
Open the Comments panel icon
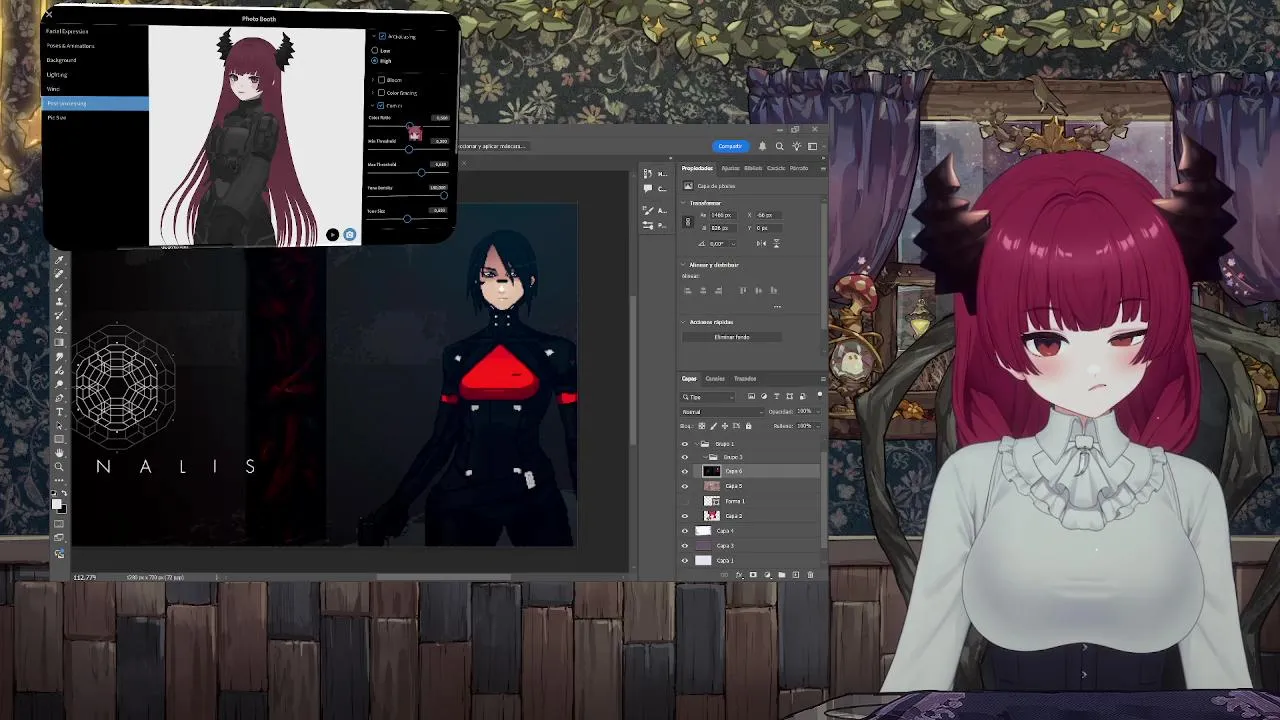tap(648, 188)
